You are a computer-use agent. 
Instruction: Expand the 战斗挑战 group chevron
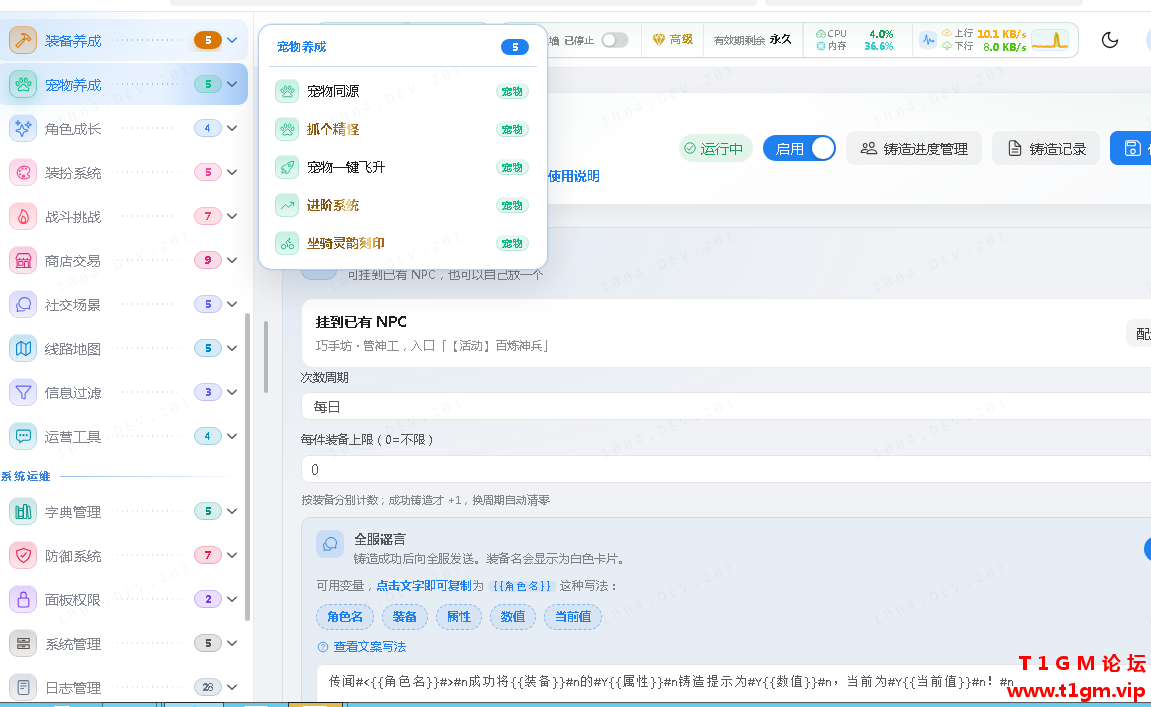click(232, 217)
